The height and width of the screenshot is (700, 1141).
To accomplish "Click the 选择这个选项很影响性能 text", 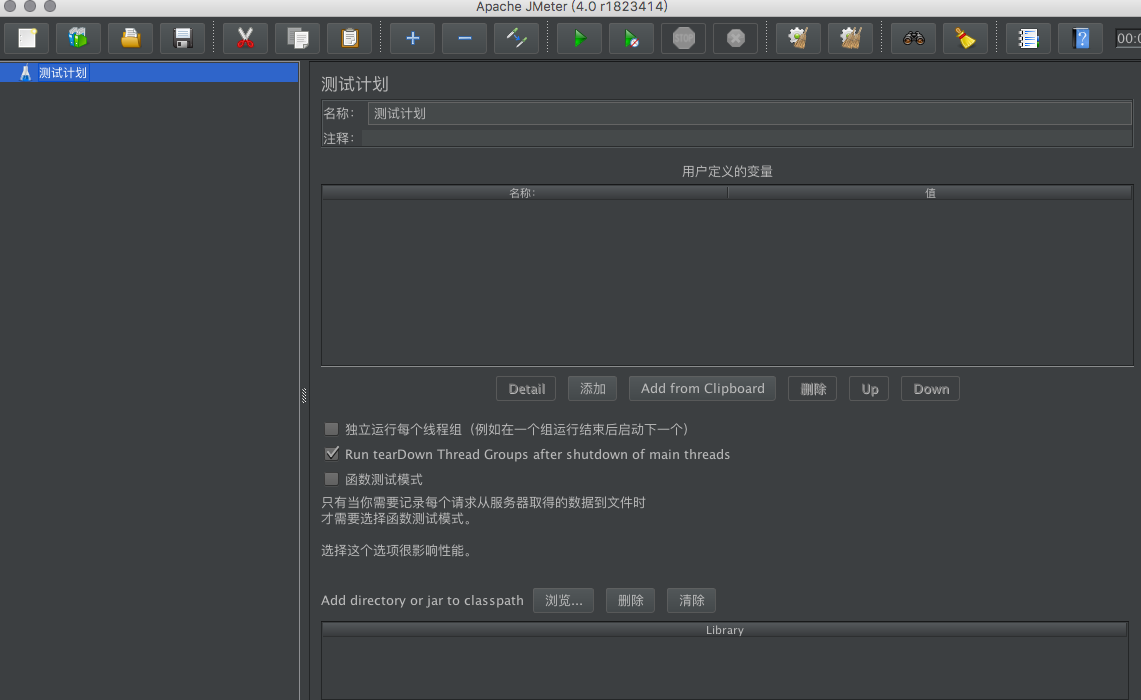I will point(398,551).
